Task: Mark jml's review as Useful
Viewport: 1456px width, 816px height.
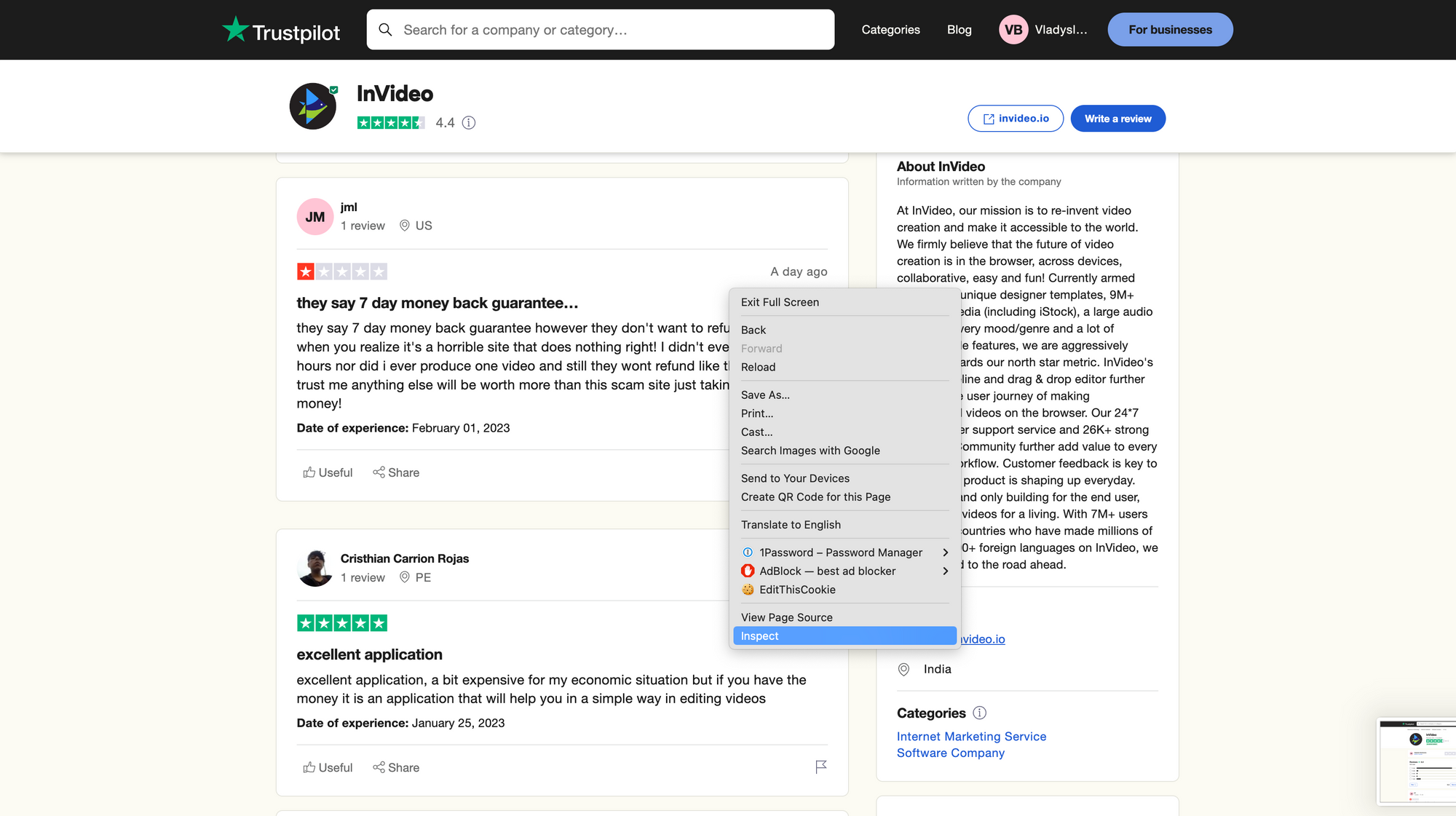Action: pyautogui.click(x=328, y=472)
